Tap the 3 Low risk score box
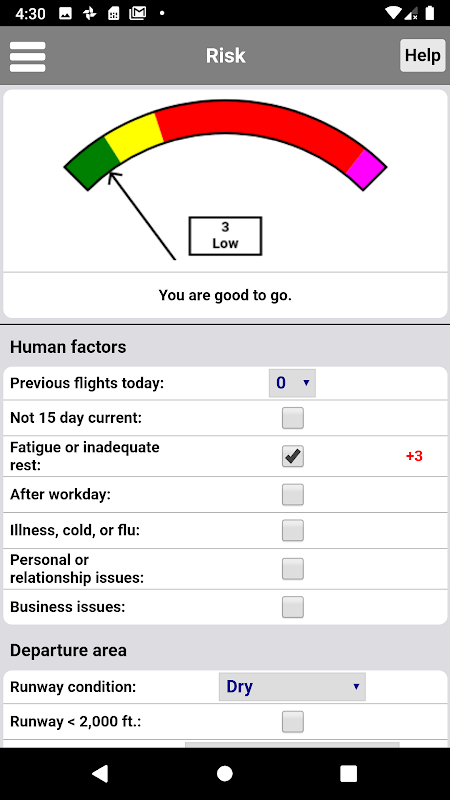This screenshot has width=450, height=800. coord(225,236)
